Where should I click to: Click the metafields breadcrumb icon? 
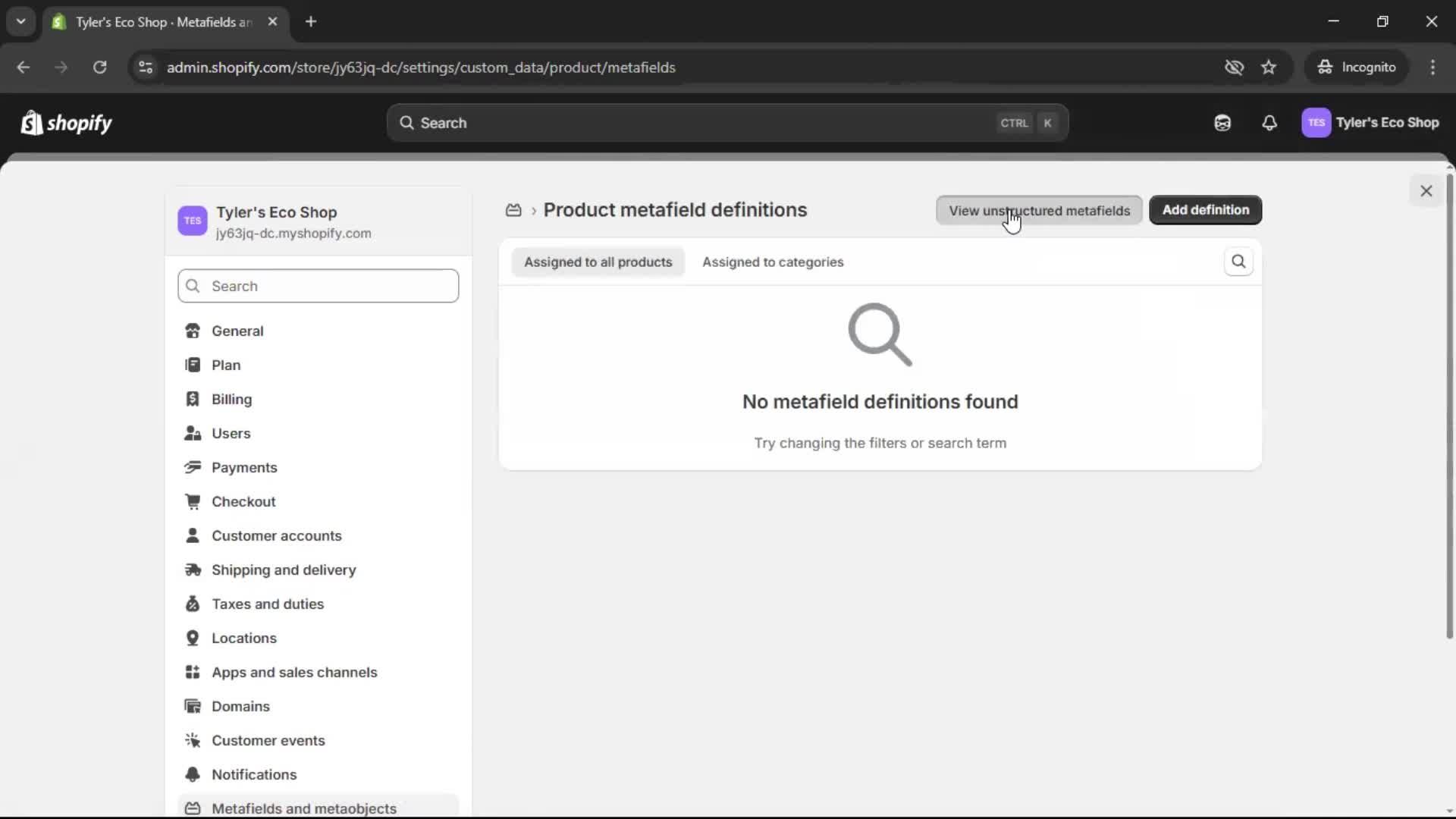click(513, 210)
